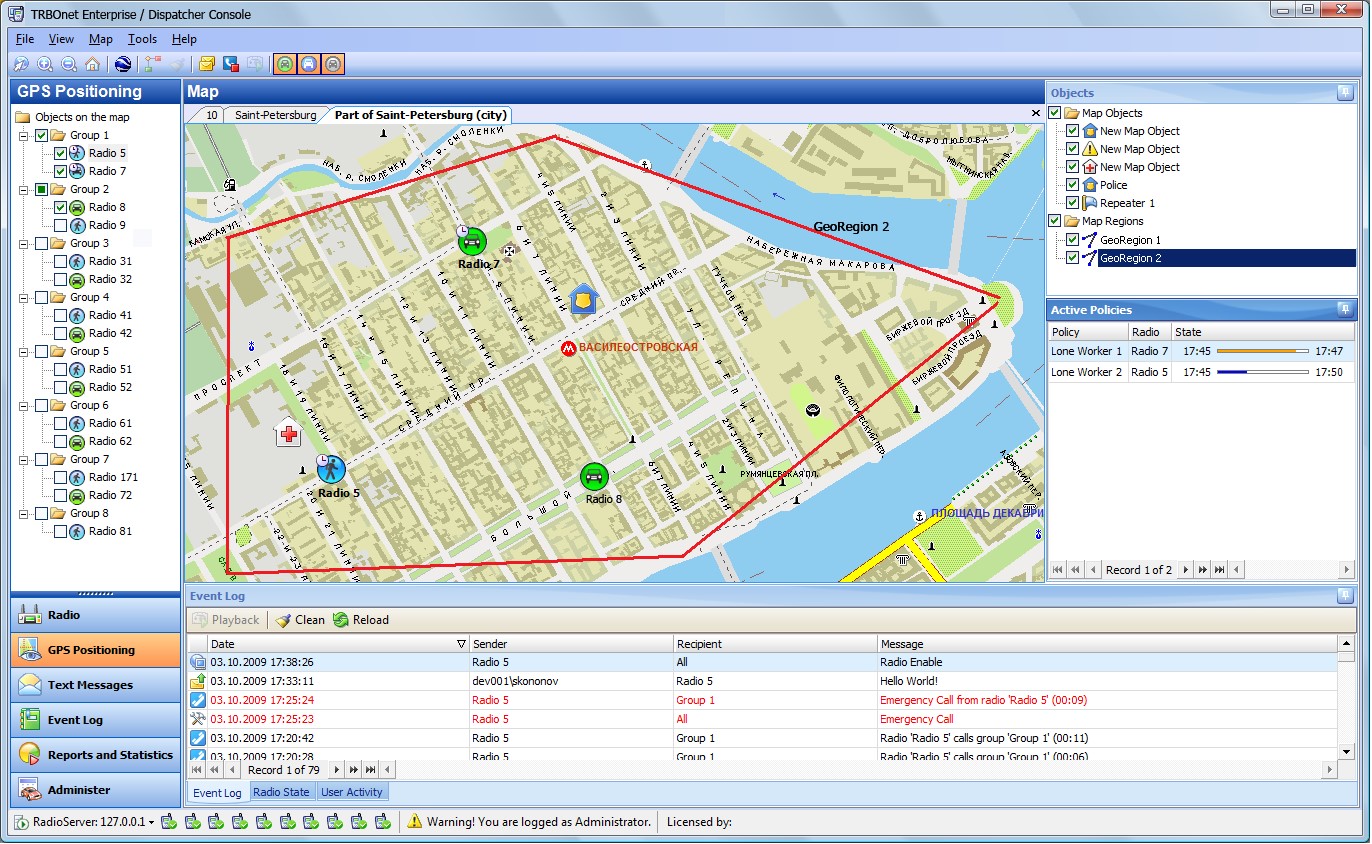The width and height of the screenshot is (1372, 844).
Task: Click the zoom in magnifier toolbar icon
Action: (x=45, y=64)
